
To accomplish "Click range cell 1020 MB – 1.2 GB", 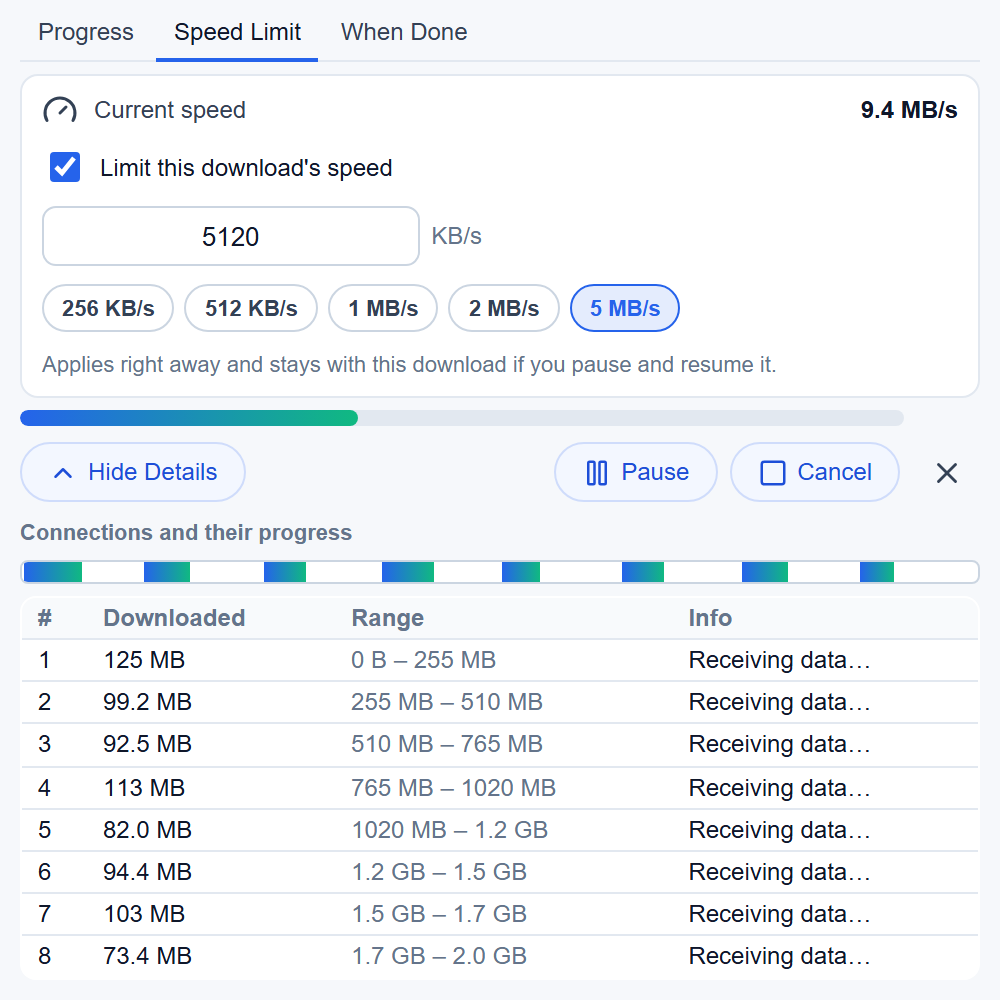I will point(450,830).
